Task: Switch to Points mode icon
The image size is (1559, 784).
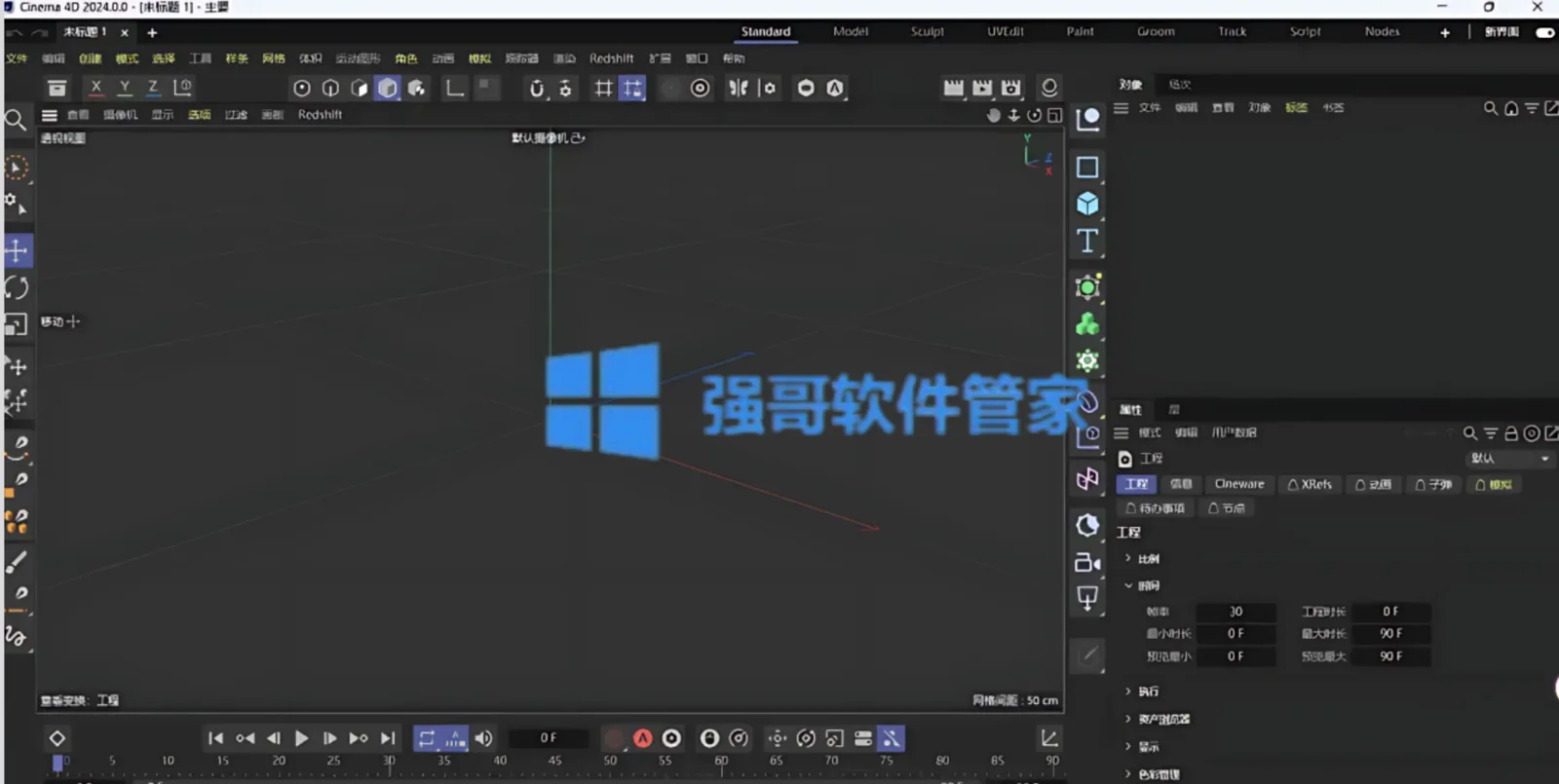Action: coord(302,89)
